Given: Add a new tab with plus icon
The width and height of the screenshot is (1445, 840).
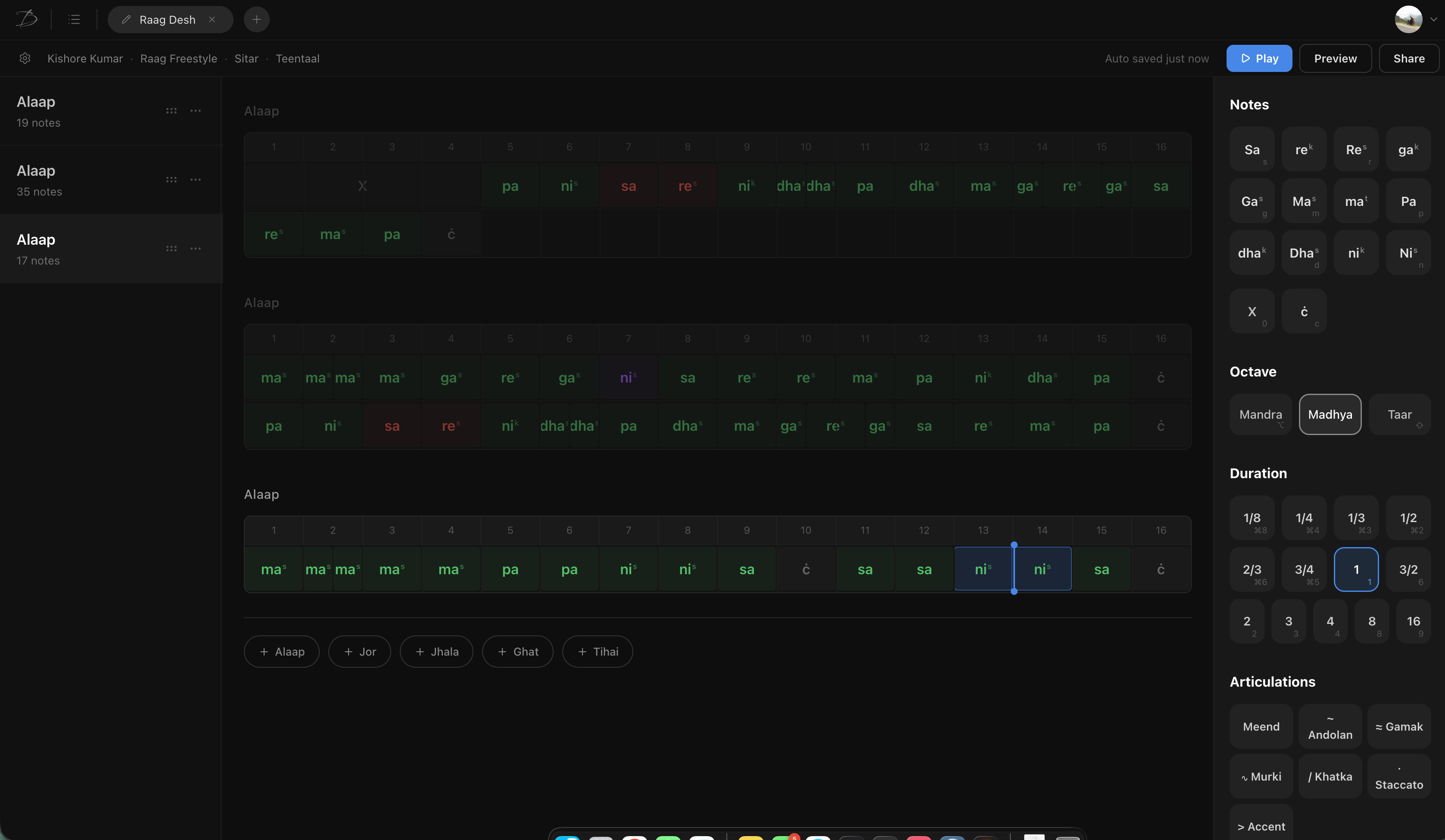Looking at the screenshot, I should 256,19.
